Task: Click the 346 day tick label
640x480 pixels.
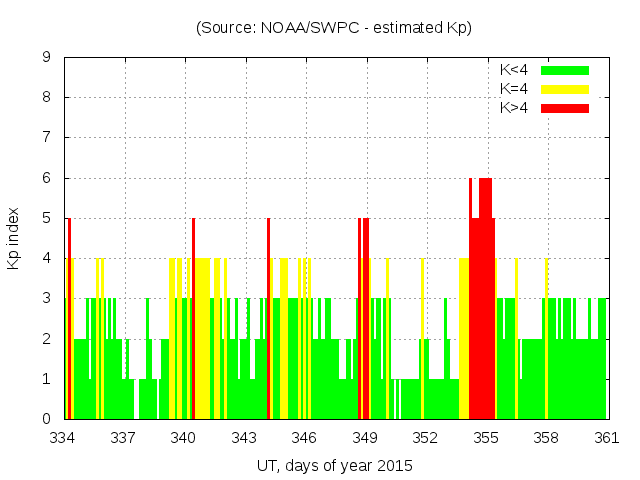Action: pyautogui.click(x=305, y=437)
